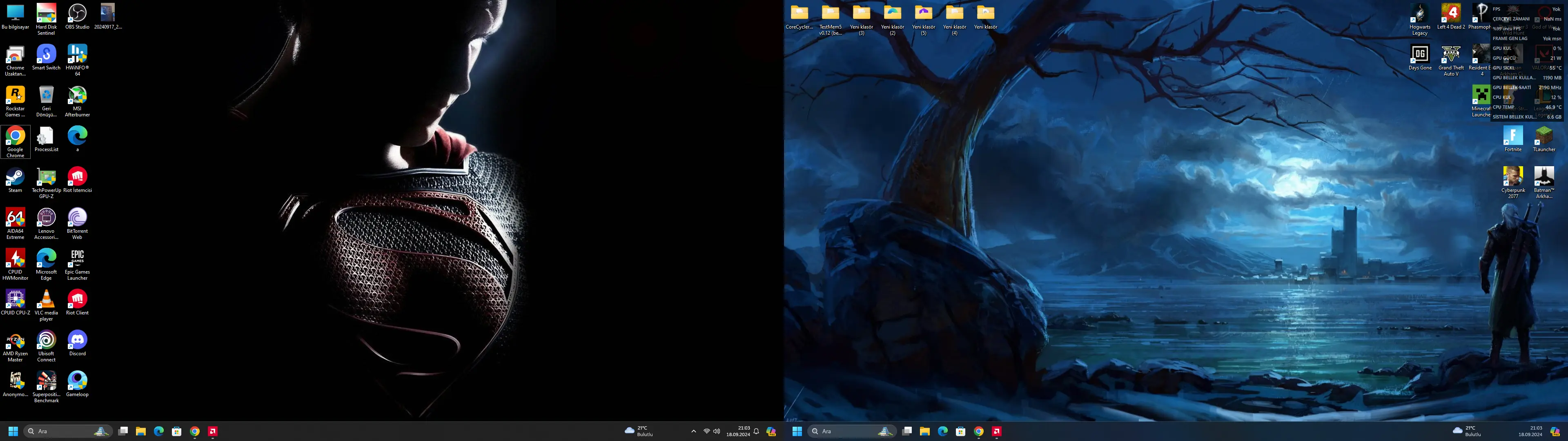
Task: Open Microsoft Store from the left taskbar
Action: coord(176,431)
